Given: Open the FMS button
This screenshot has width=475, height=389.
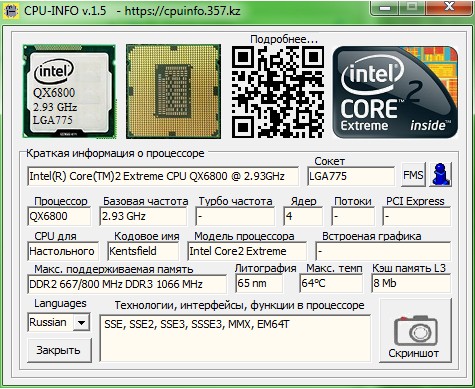Looking at the screenshot, I should click(x=413, y=174).
